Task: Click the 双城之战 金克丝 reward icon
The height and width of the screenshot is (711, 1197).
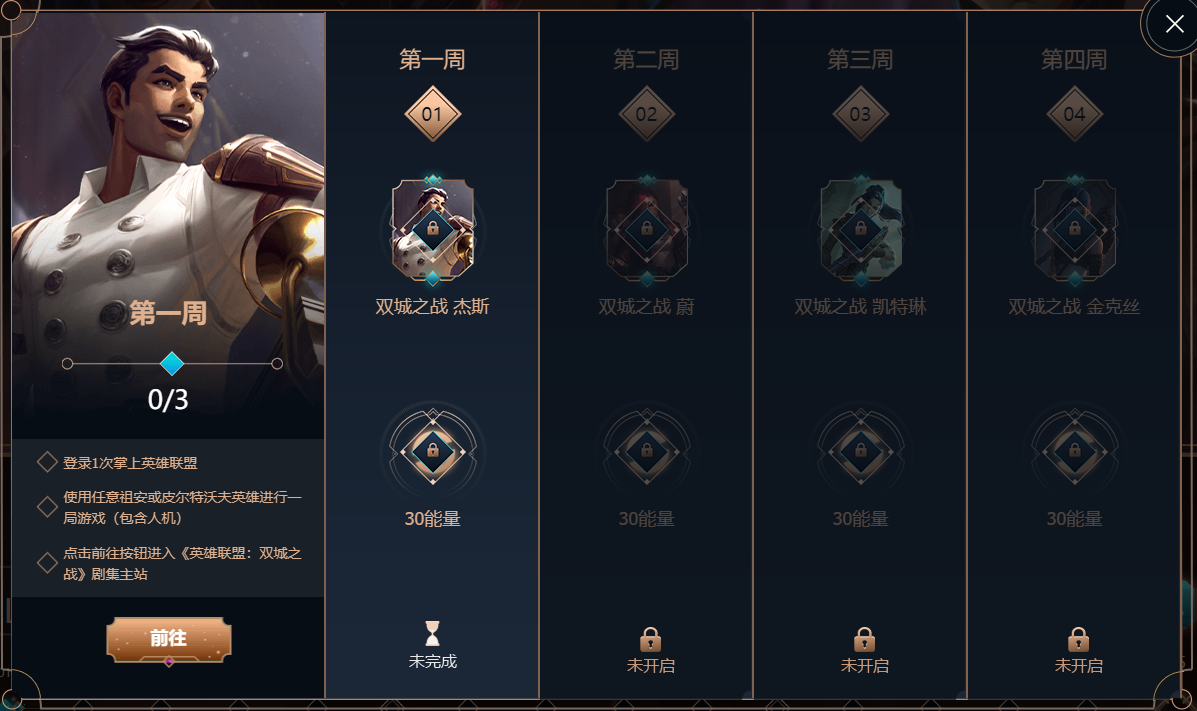Action: [x=1074, y=230]
